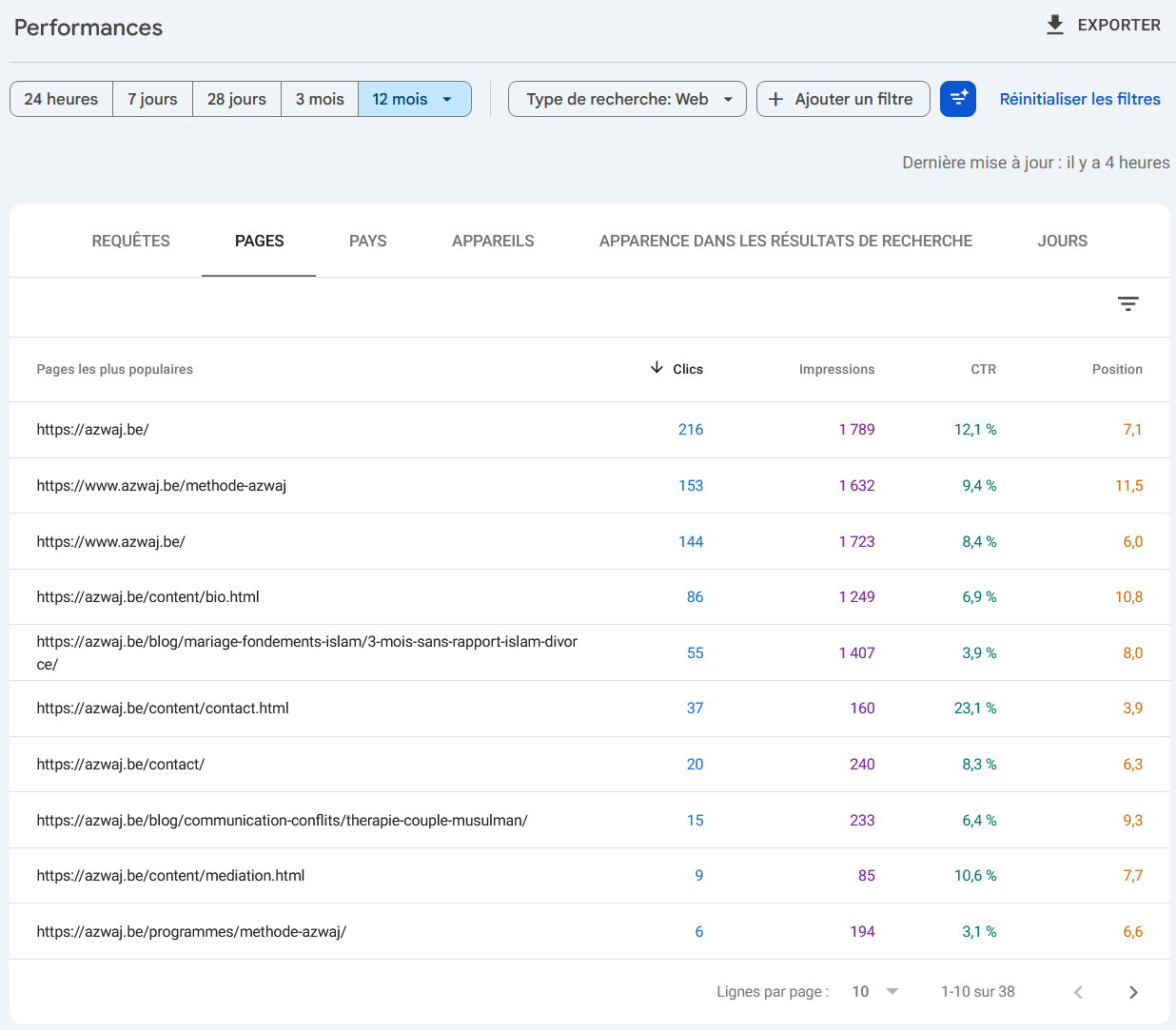Click the Exporter download icon
Screen dimensions: 1176x1030
click(x=1054, y=25)
